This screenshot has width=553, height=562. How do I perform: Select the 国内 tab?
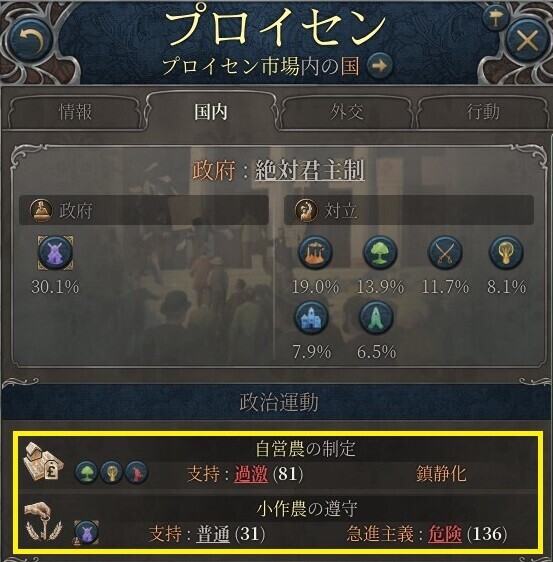[211, 111]
